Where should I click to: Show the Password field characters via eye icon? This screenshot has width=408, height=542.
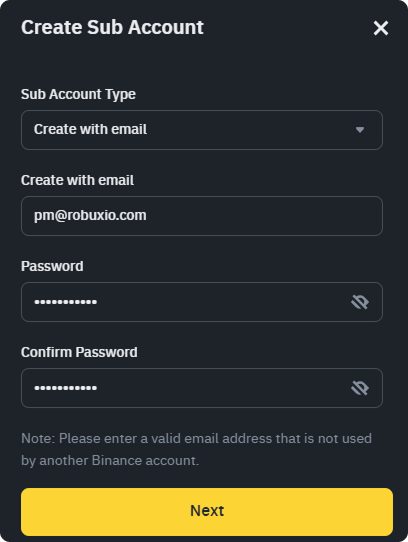pos(360,302)
